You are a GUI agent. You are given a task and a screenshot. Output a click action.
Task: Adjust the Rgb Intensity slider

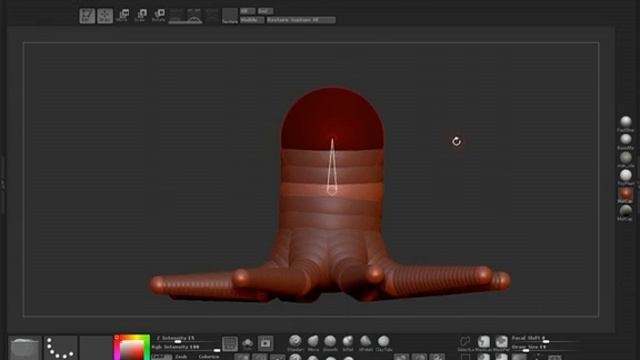point(185,347)
